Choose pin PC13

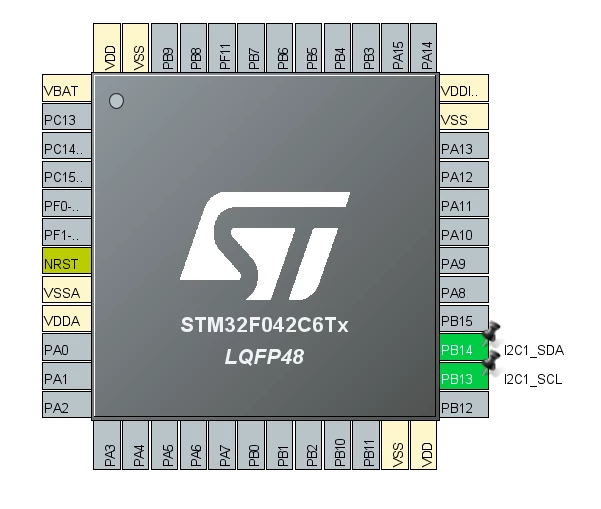tap(67, 117)
